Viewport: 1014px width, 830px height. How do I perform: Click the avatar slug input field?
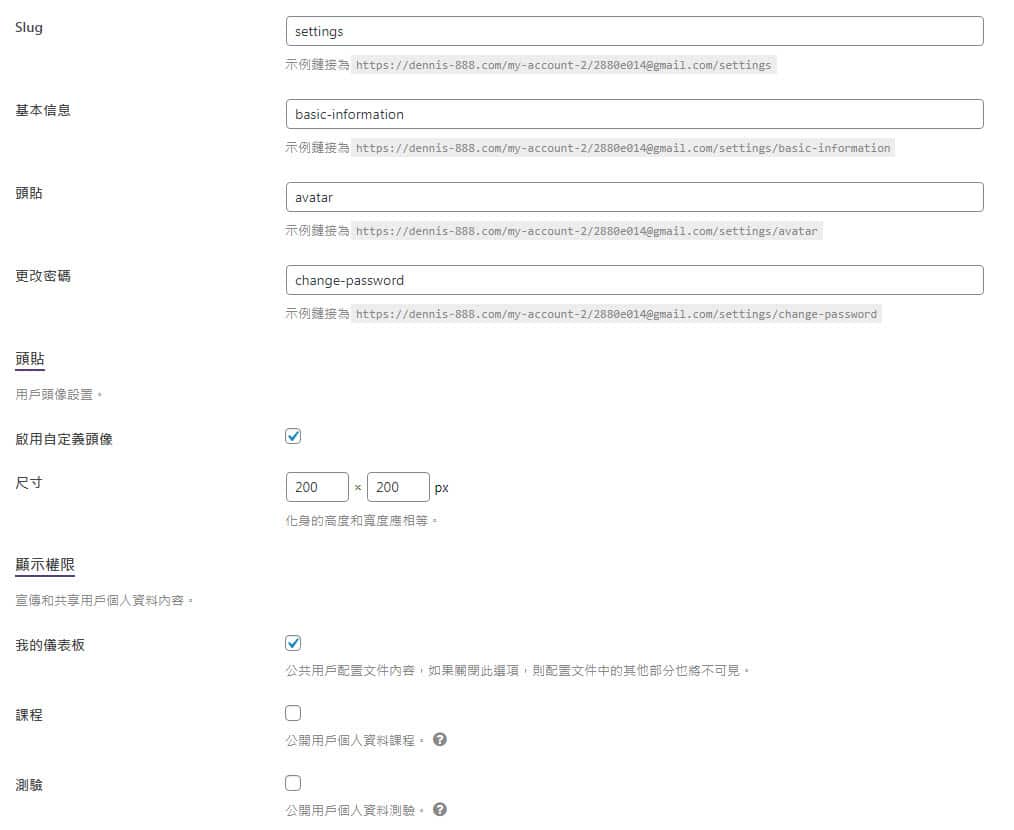(634, 197)
